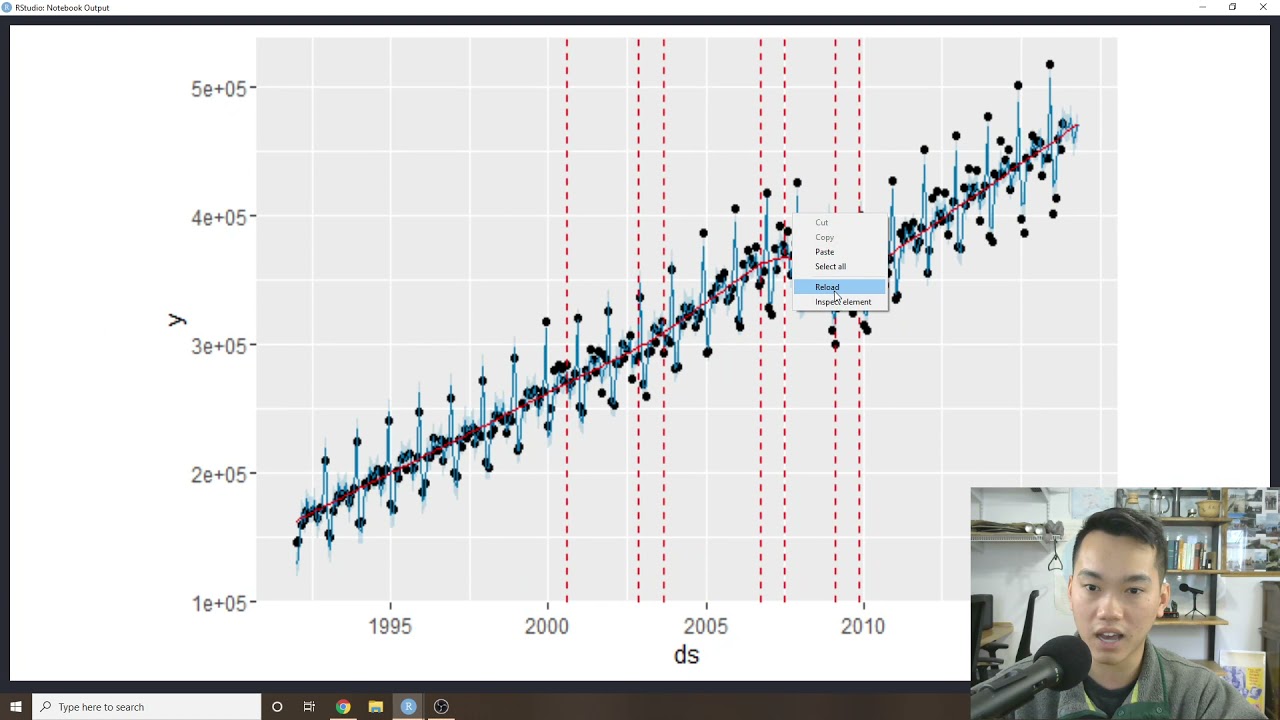Open Task View

(310, 707)
